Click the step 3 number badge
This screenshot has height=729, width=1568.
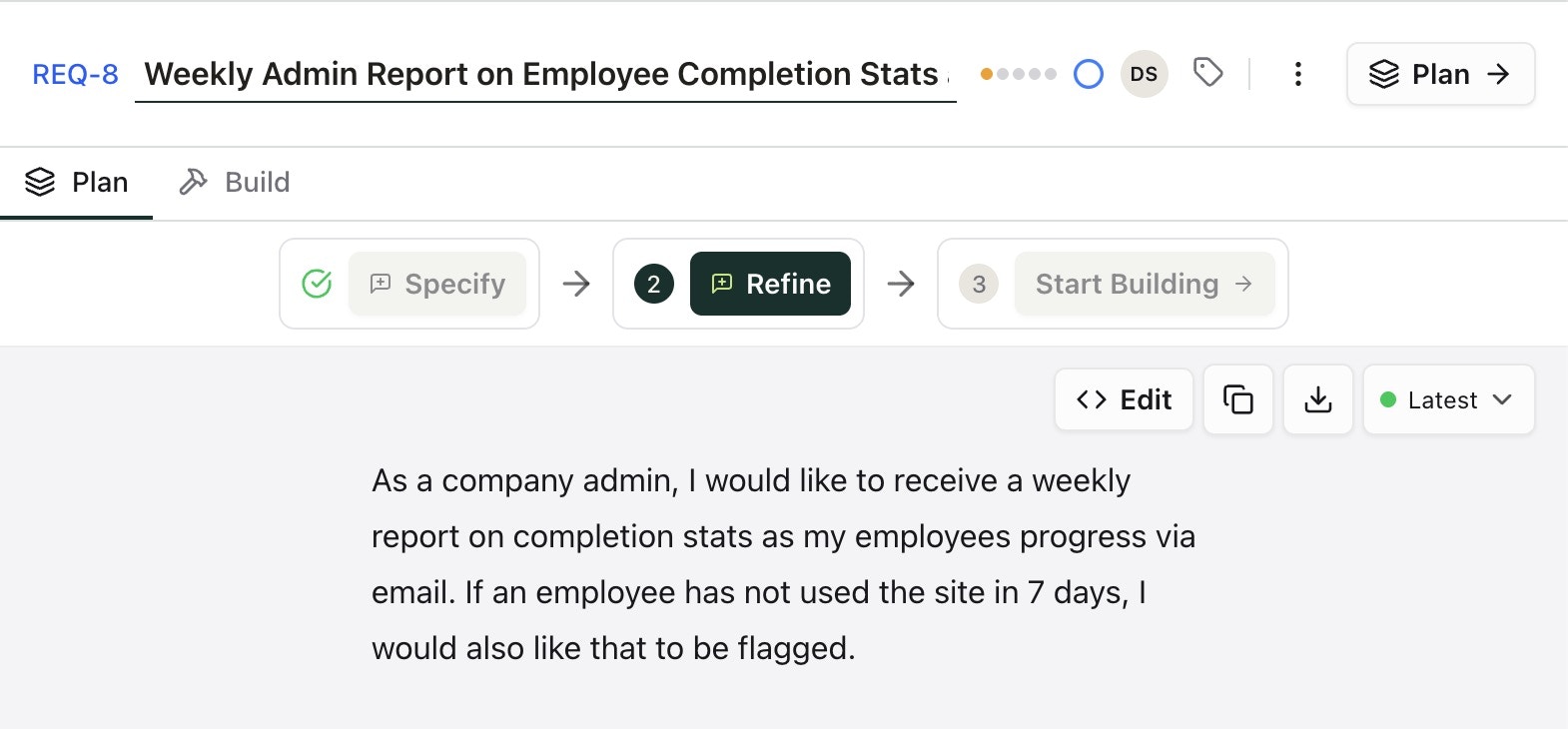coord(978,284)
